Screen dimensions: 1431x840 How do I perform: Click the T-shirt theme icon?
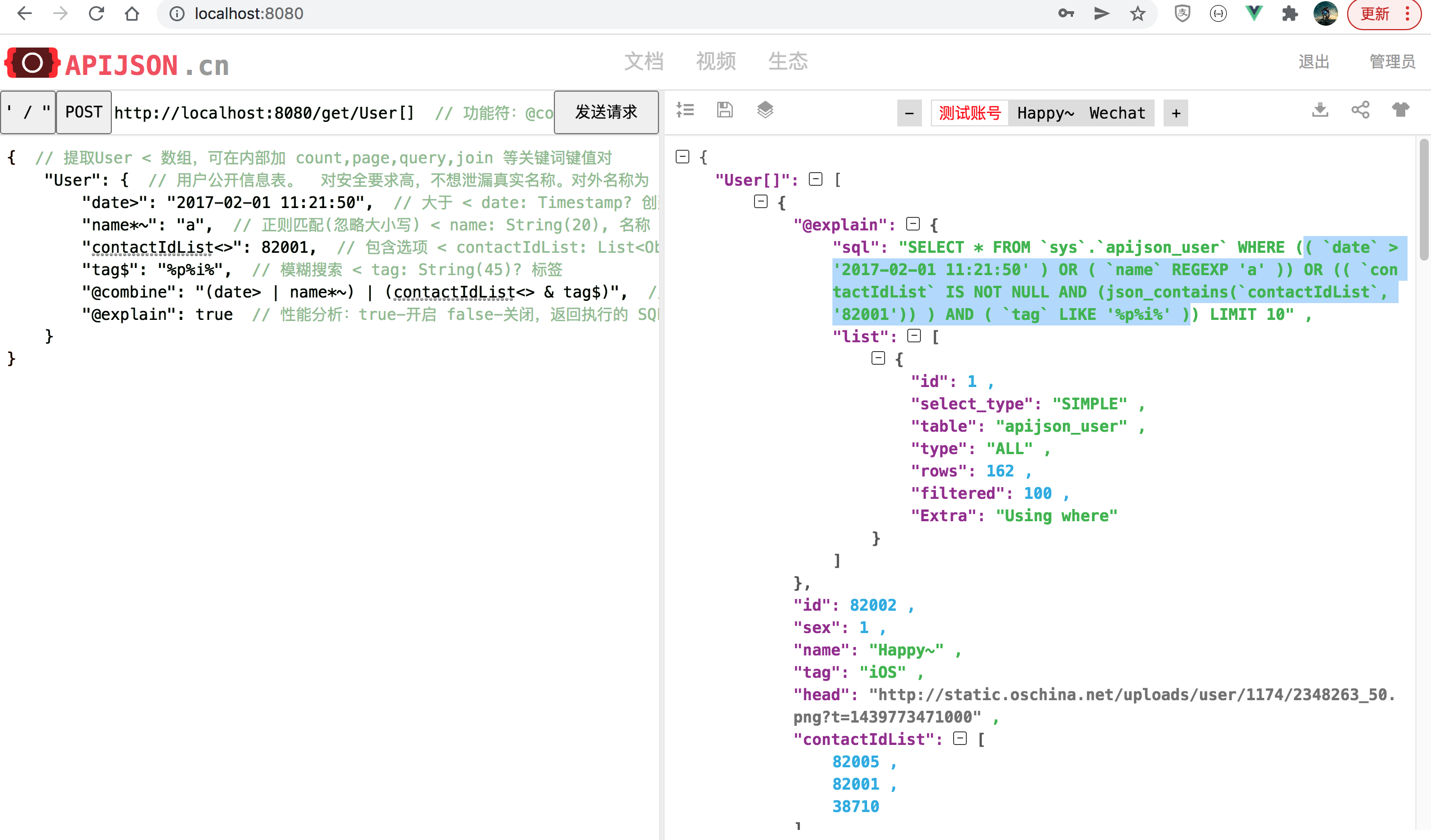(1400, 110)
